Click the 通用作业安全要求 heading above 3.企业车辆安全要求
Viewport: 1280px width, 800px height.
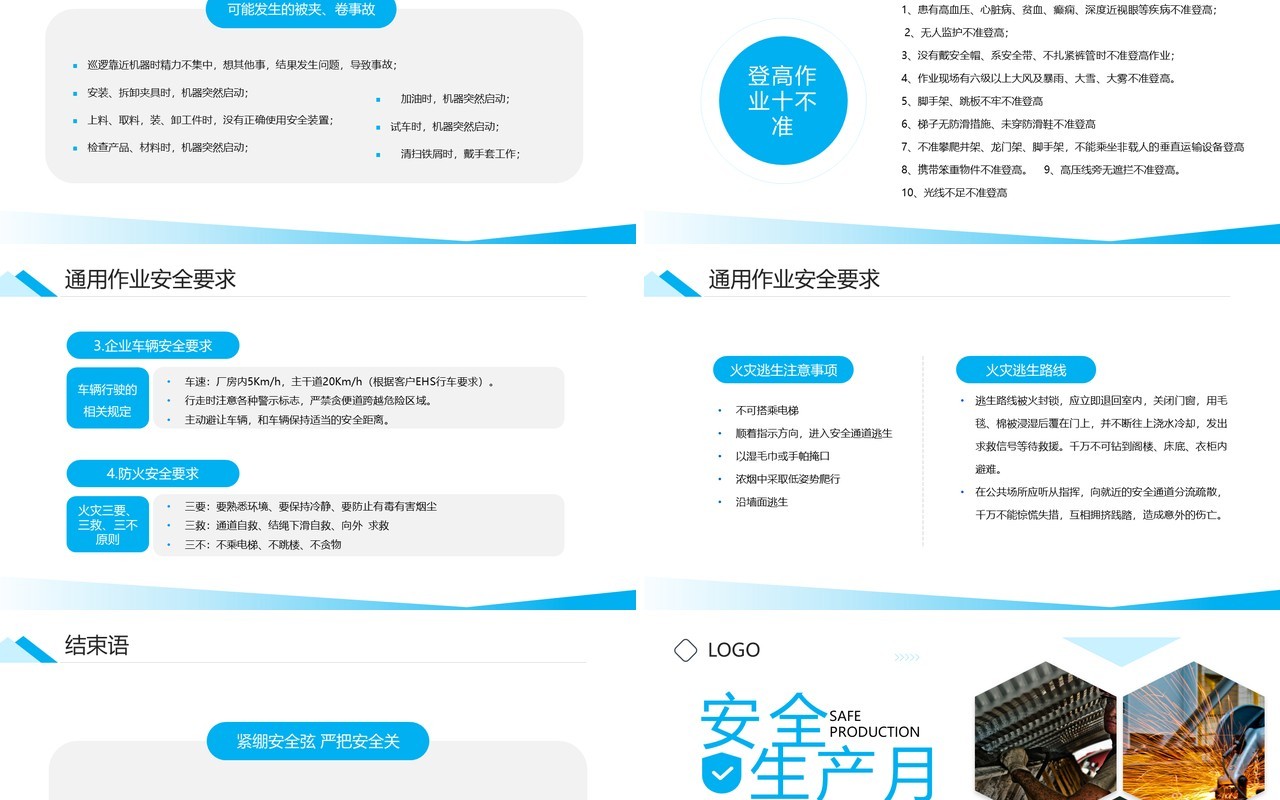point(150,279)
